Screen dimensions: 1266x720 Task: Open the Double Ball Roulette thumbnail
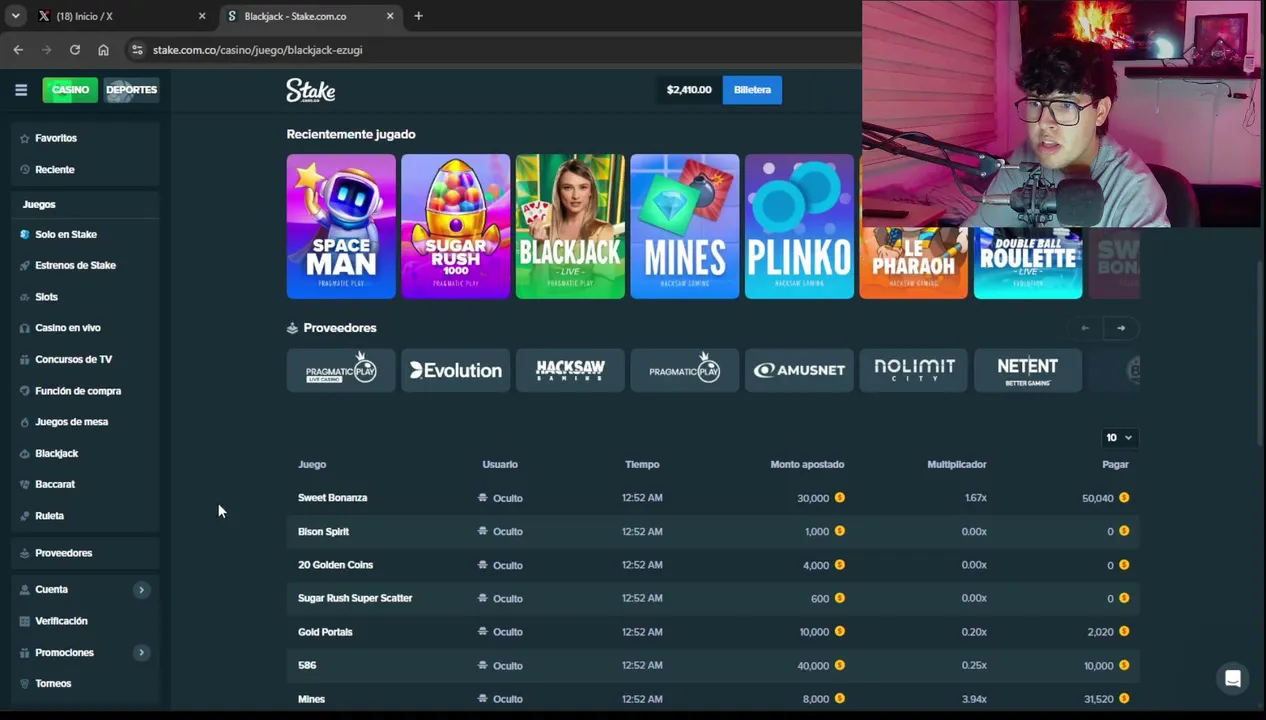pos(1028,263)
